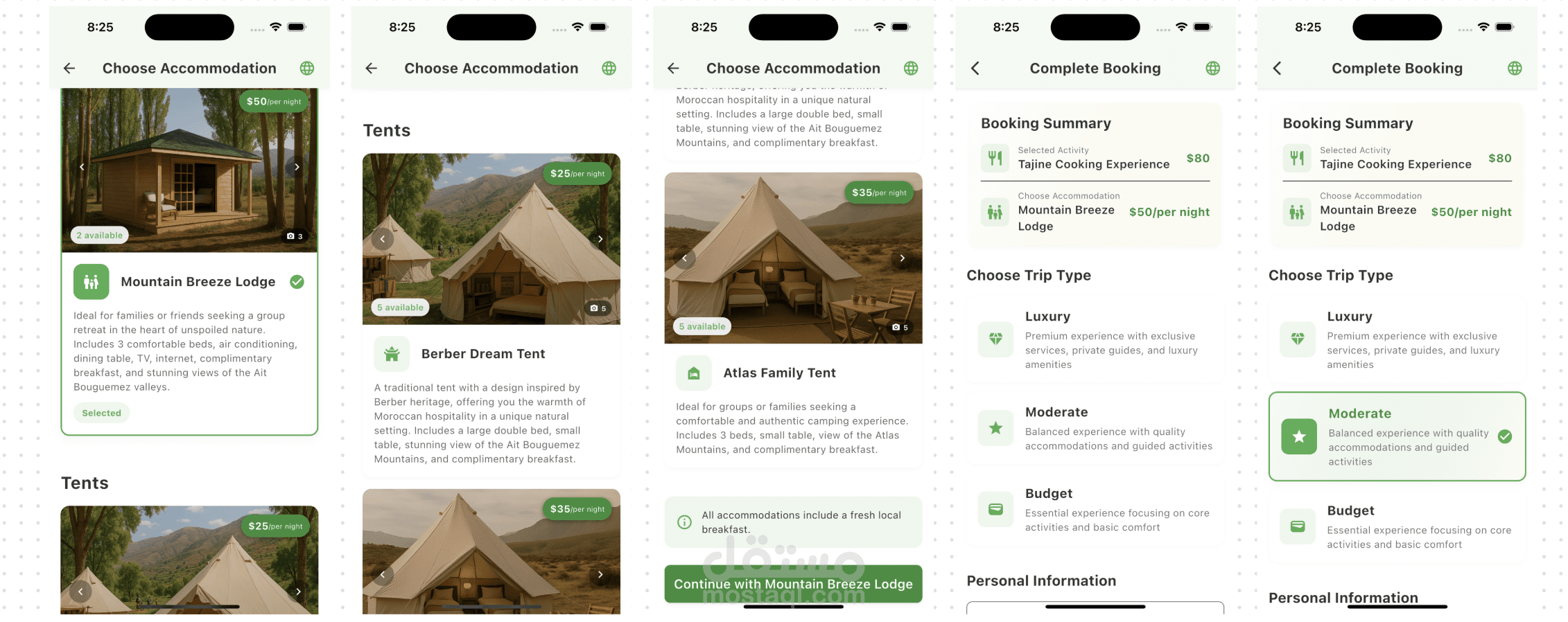Advance to next Atlas Family Tent photo

click(902, 258)
